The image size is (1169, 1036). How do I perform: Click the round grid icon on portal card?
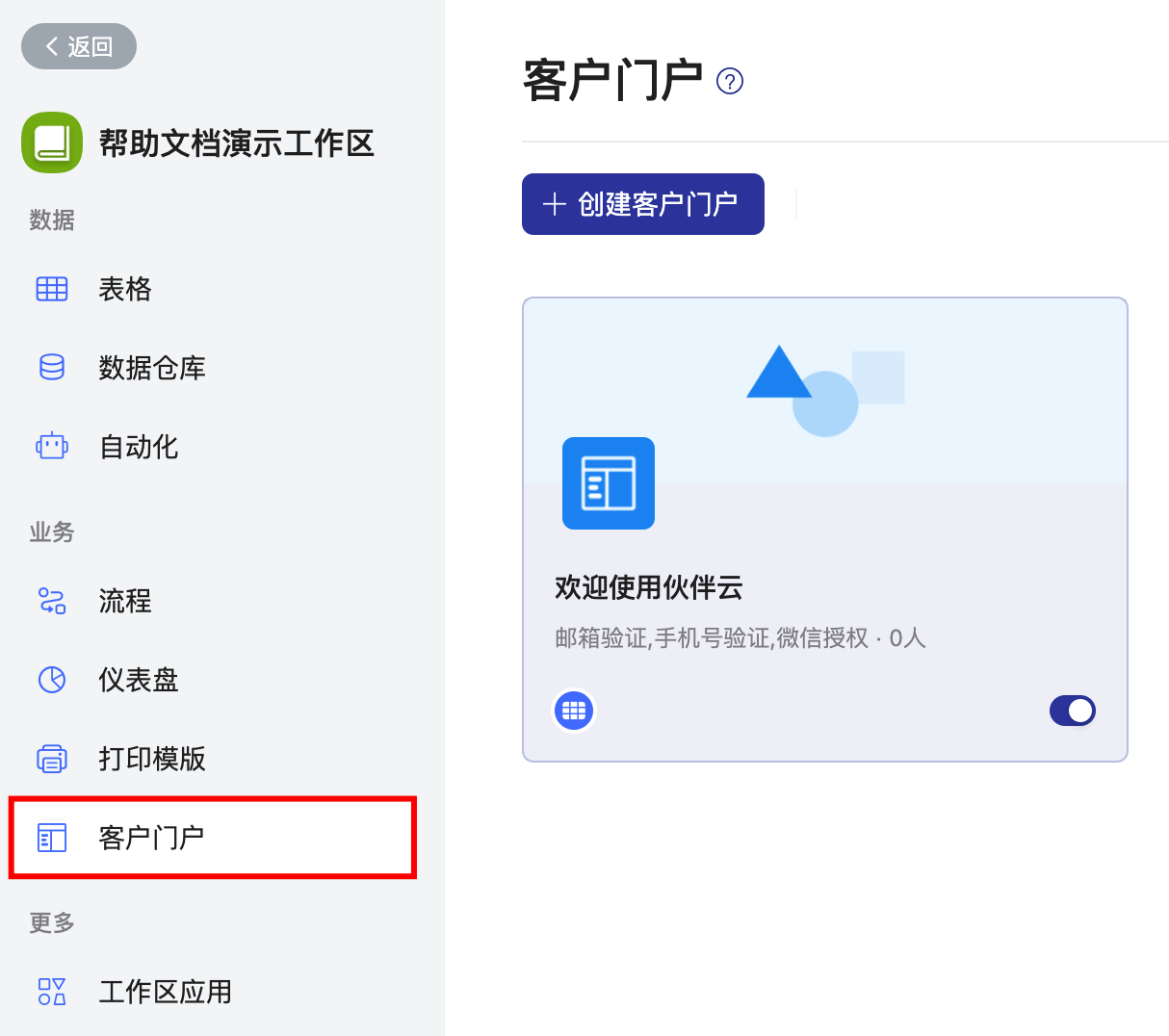[x=574, y=711]
